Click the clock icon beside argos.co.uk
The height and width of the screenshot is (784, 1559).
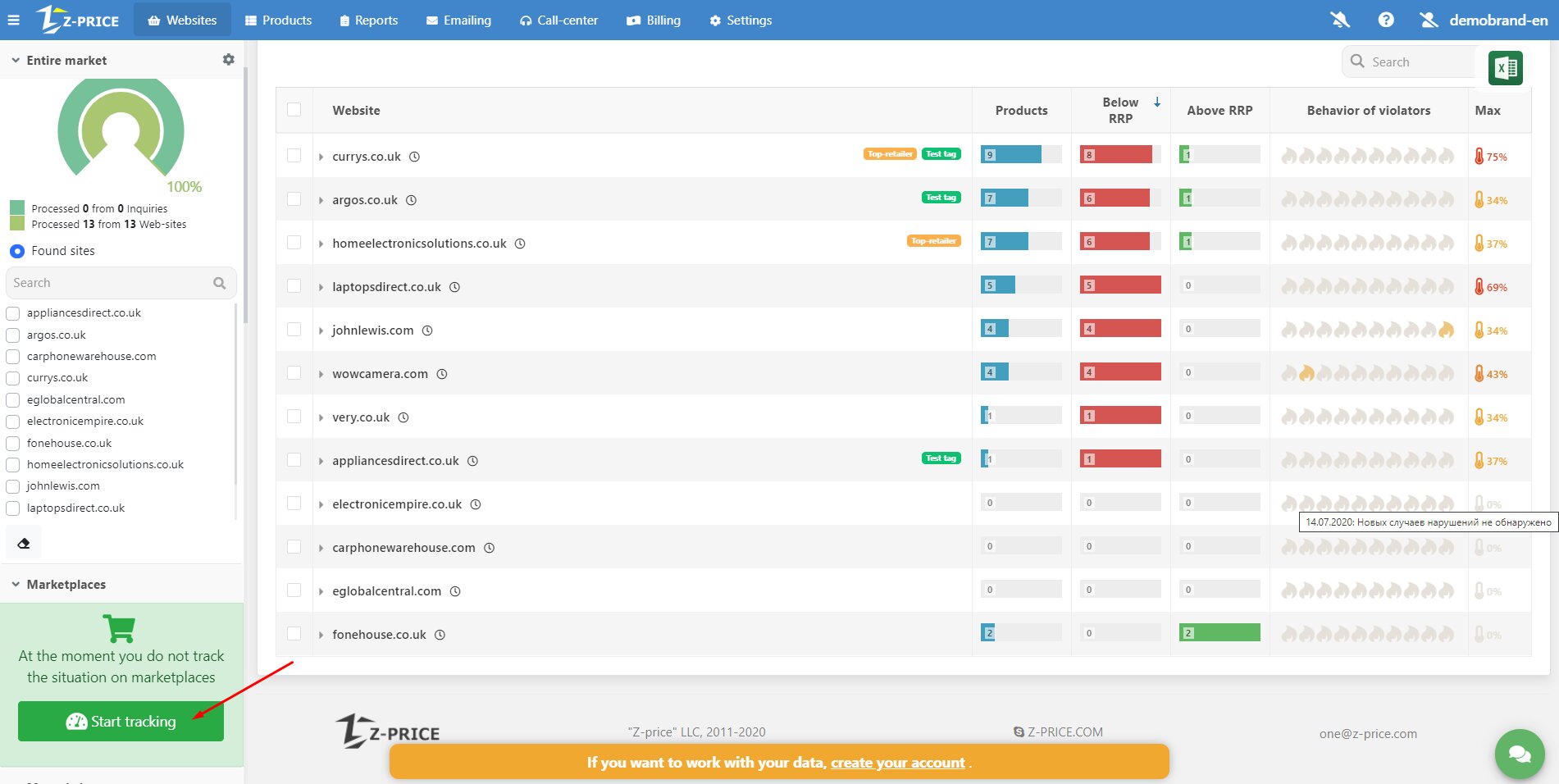(x=412, y=200)
